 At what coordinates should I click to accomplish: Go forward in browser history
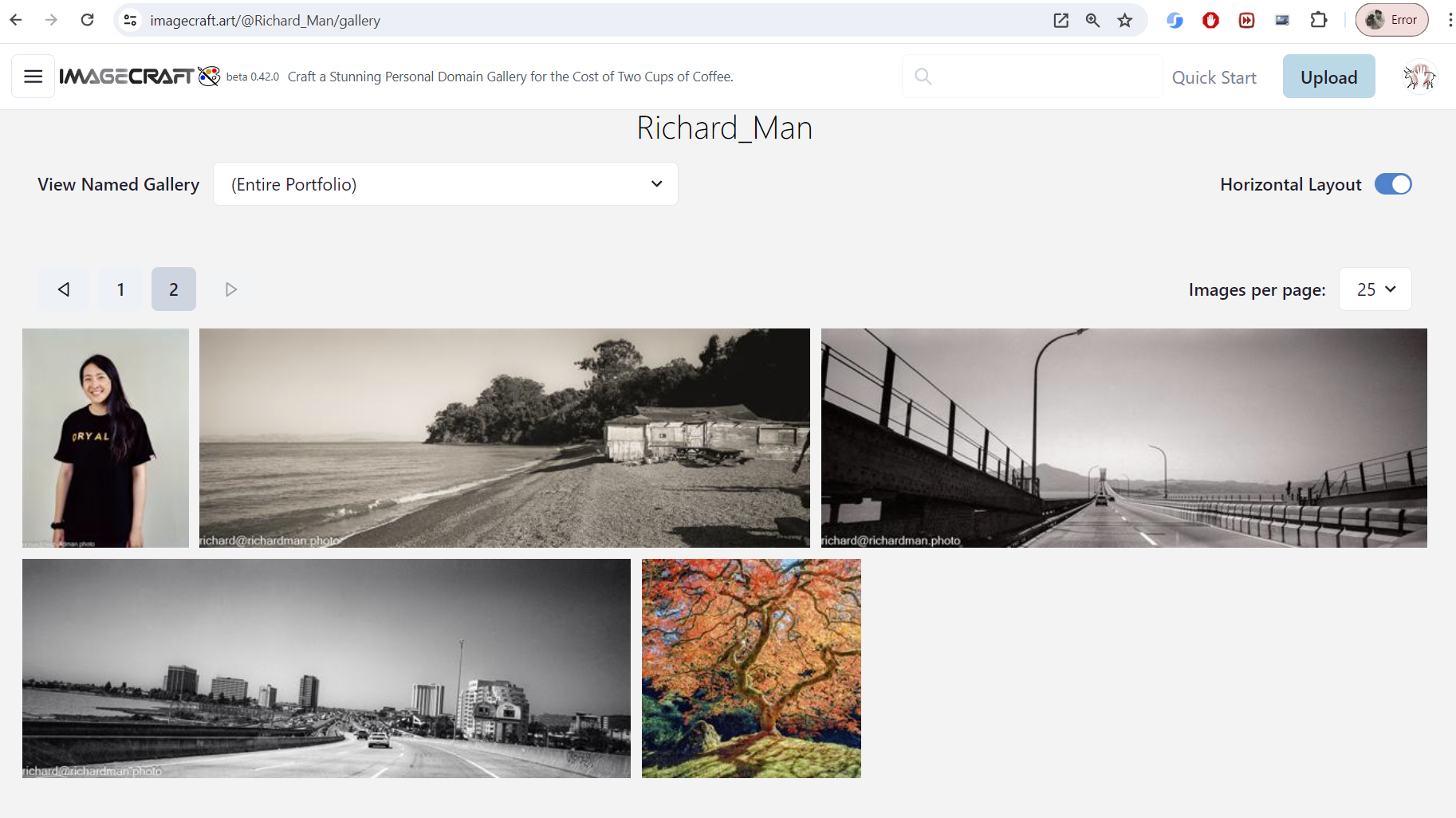point(52,20)
